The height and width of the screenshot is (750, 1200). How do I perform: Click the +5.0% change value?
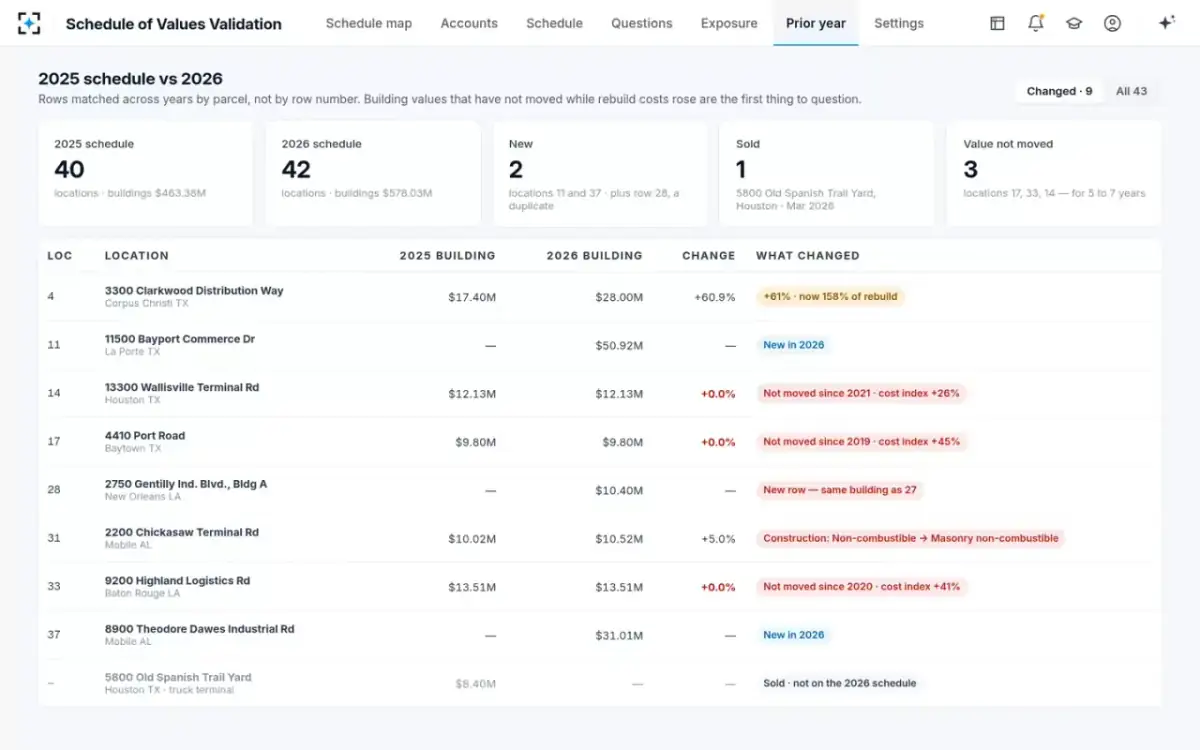pos(718,538)
